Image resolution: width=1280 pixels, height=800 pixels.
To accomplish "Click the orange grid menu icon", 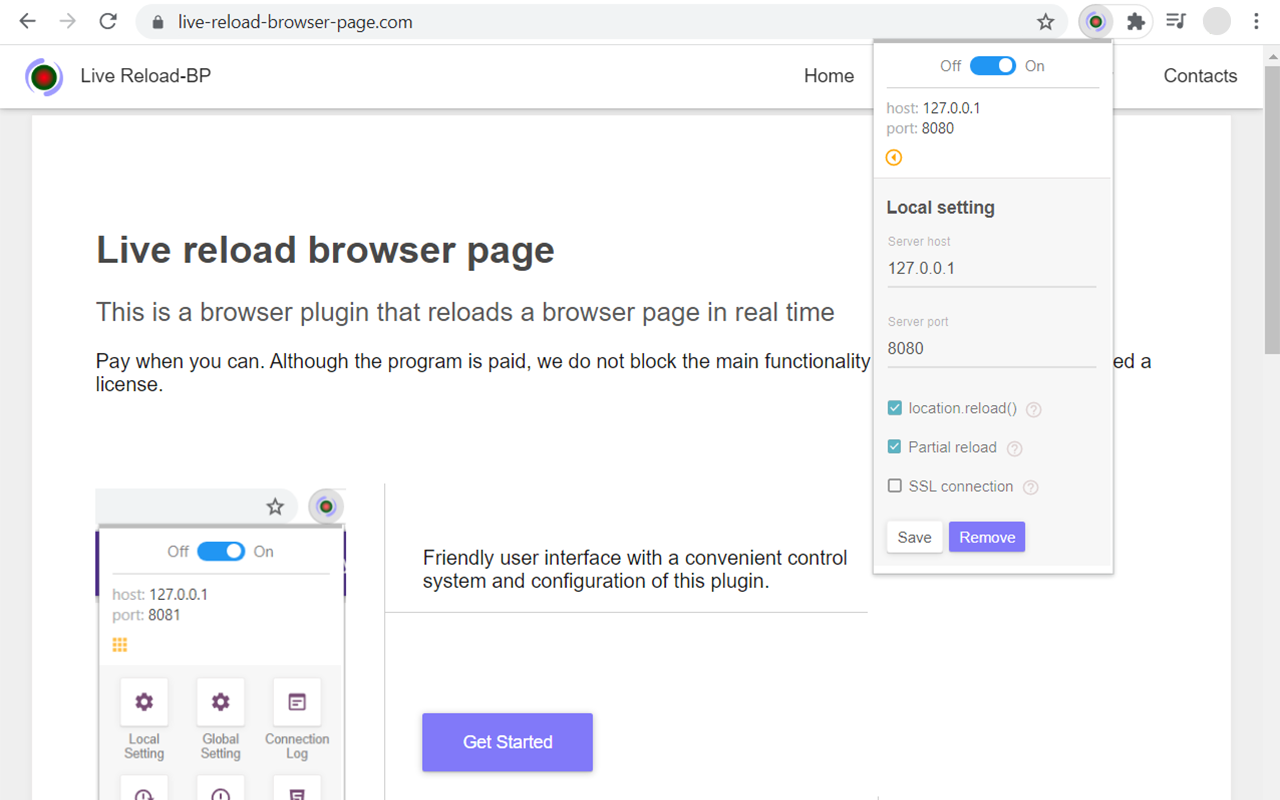I will pyautogui.click(x=119, y=645).
